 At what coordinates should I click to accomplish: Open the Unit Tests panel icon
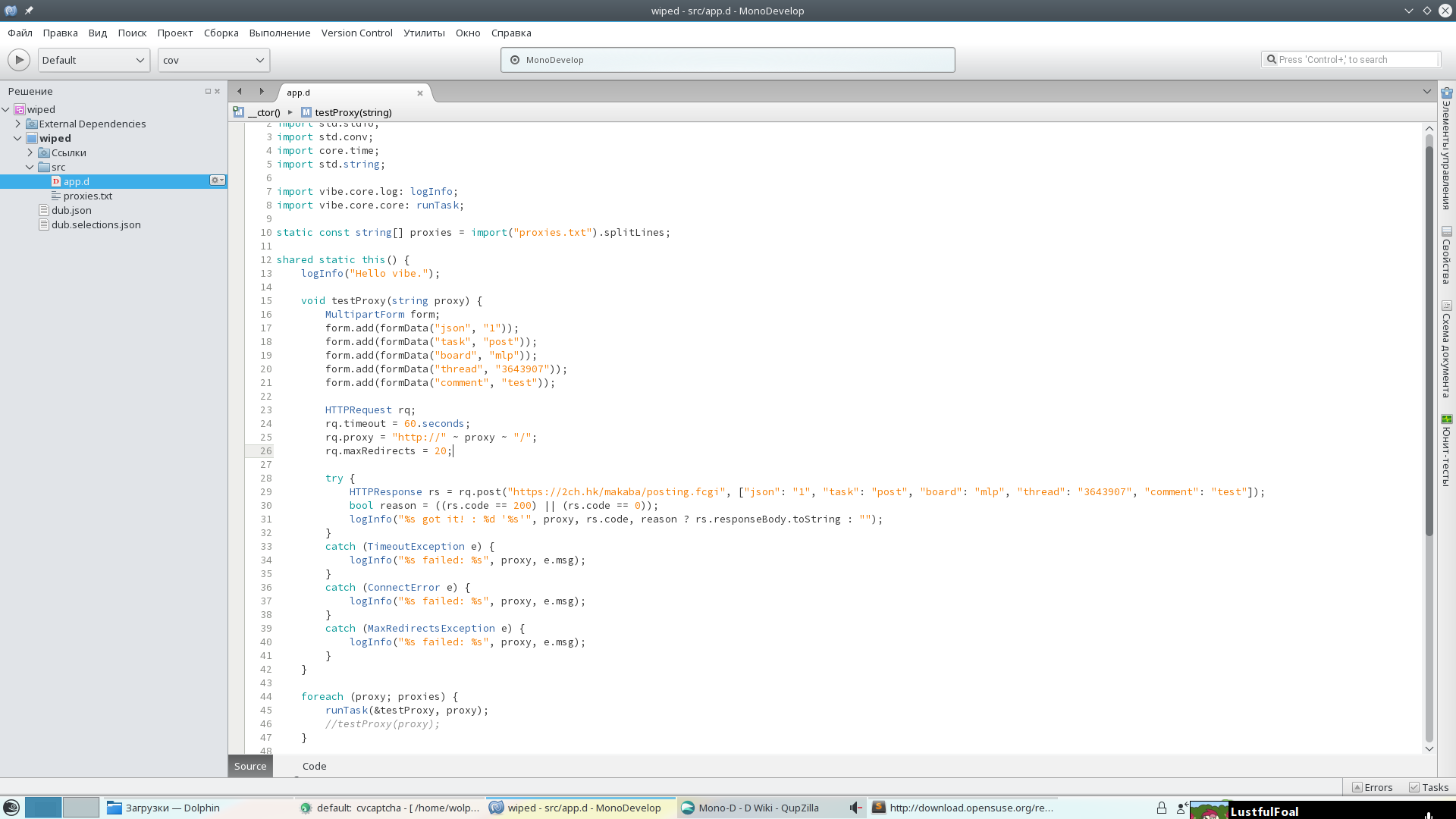[x=1447, y=419]
